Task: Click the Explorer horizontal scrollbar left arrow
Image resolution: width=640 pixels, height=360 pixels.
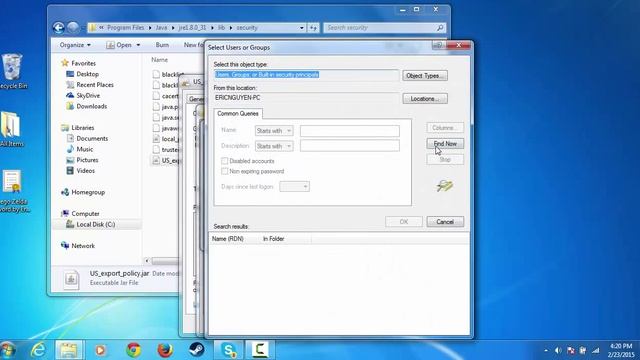Action: point(147,261)
